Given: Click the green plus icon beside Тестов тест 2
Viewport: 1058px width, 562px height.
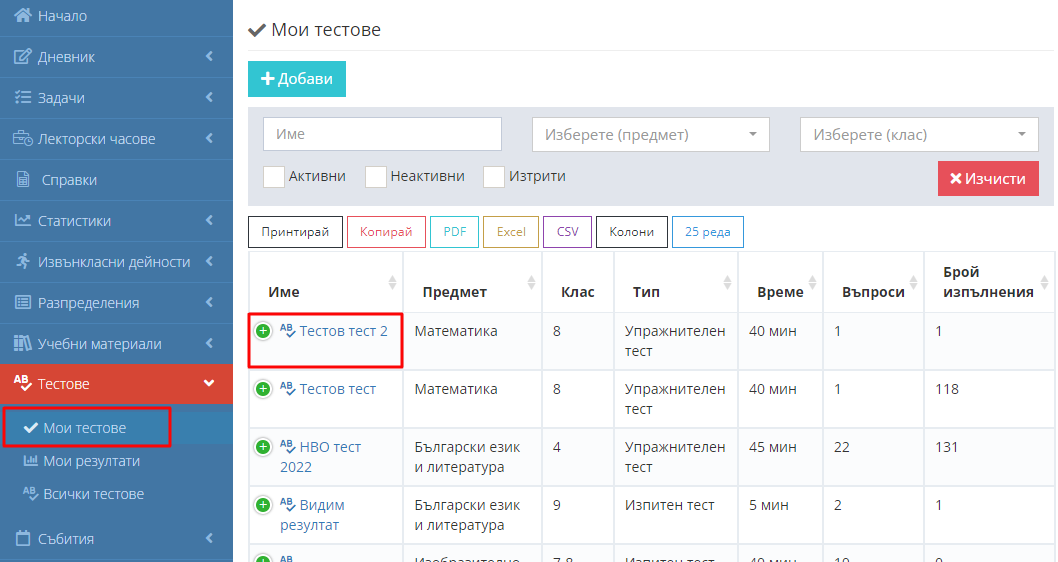Looking at the screenshot, I should 263,331.
